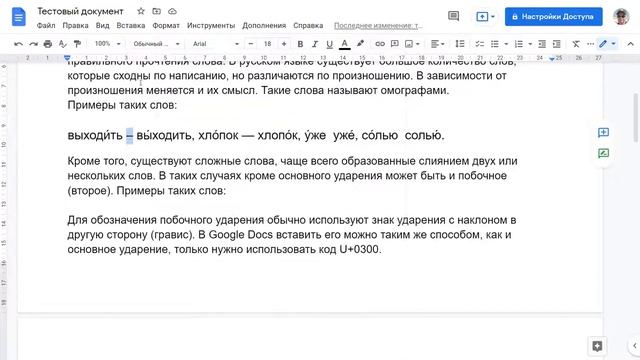640x360 pixels.
Task: Expand the bulleted list options arrow
Action: click(x=506, y=44)
